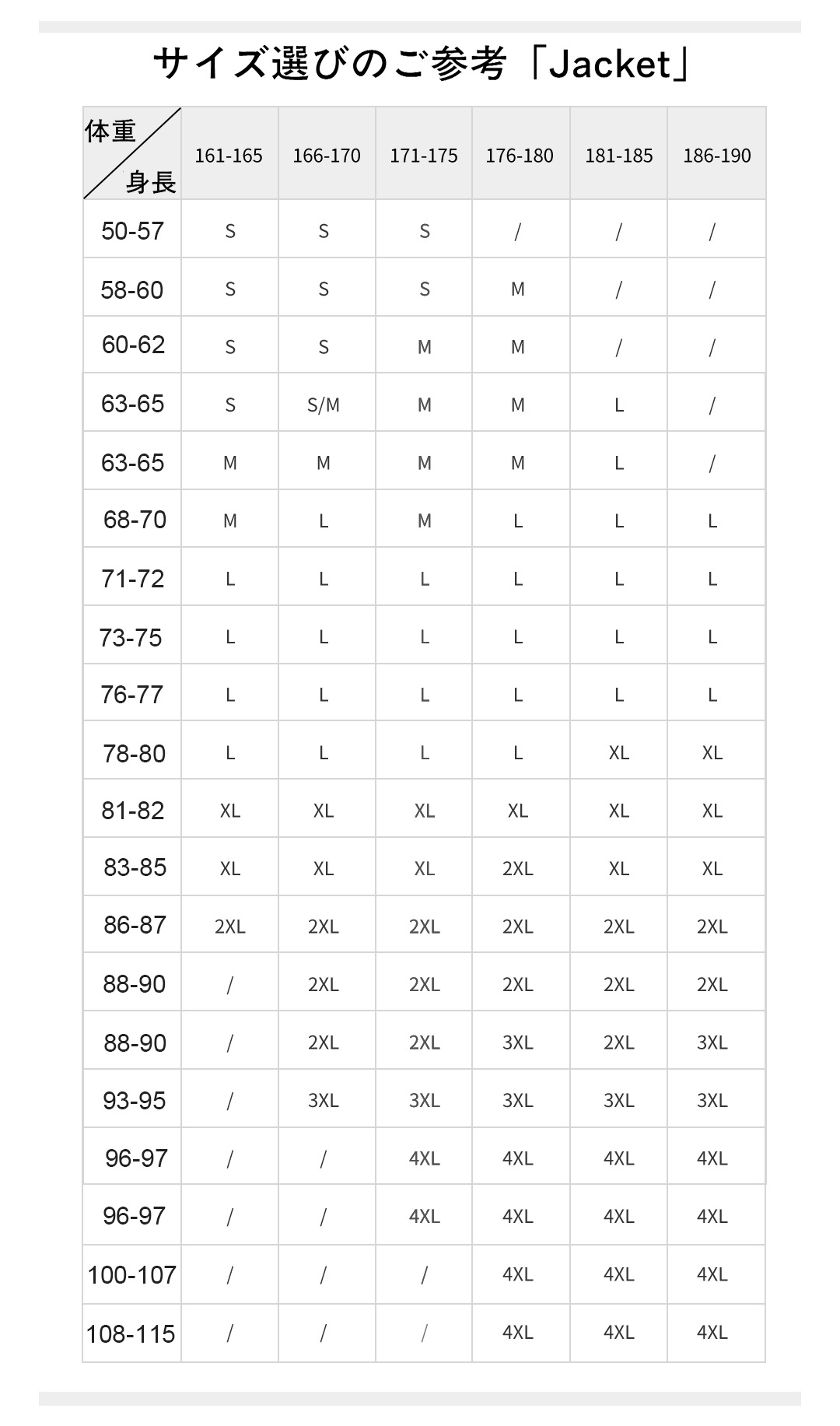Select the 161-165 column header
The height and width of the screenshot is (1426, 840).
pos(229,156)
